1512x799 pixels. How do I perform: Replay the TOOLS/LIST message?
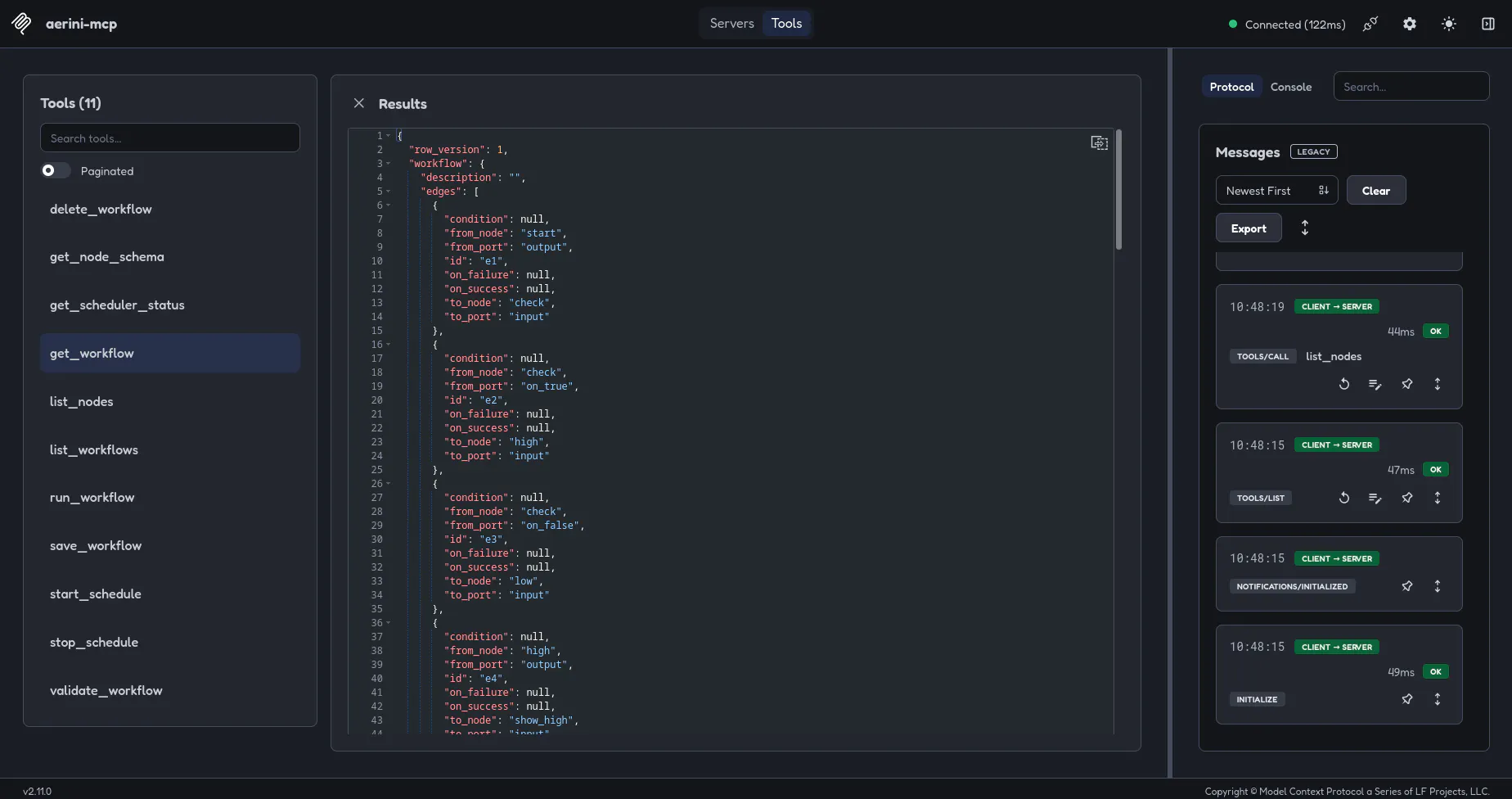click(x=1343, y=498)
